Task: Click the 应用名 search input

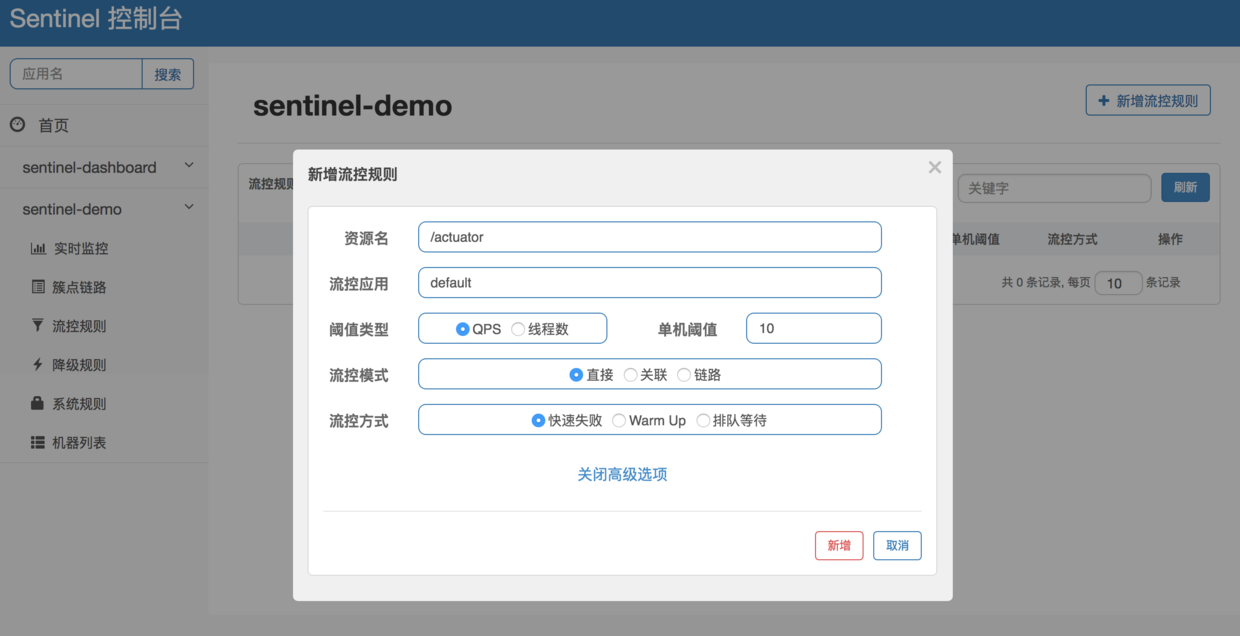Action: (x=76, y=74)
